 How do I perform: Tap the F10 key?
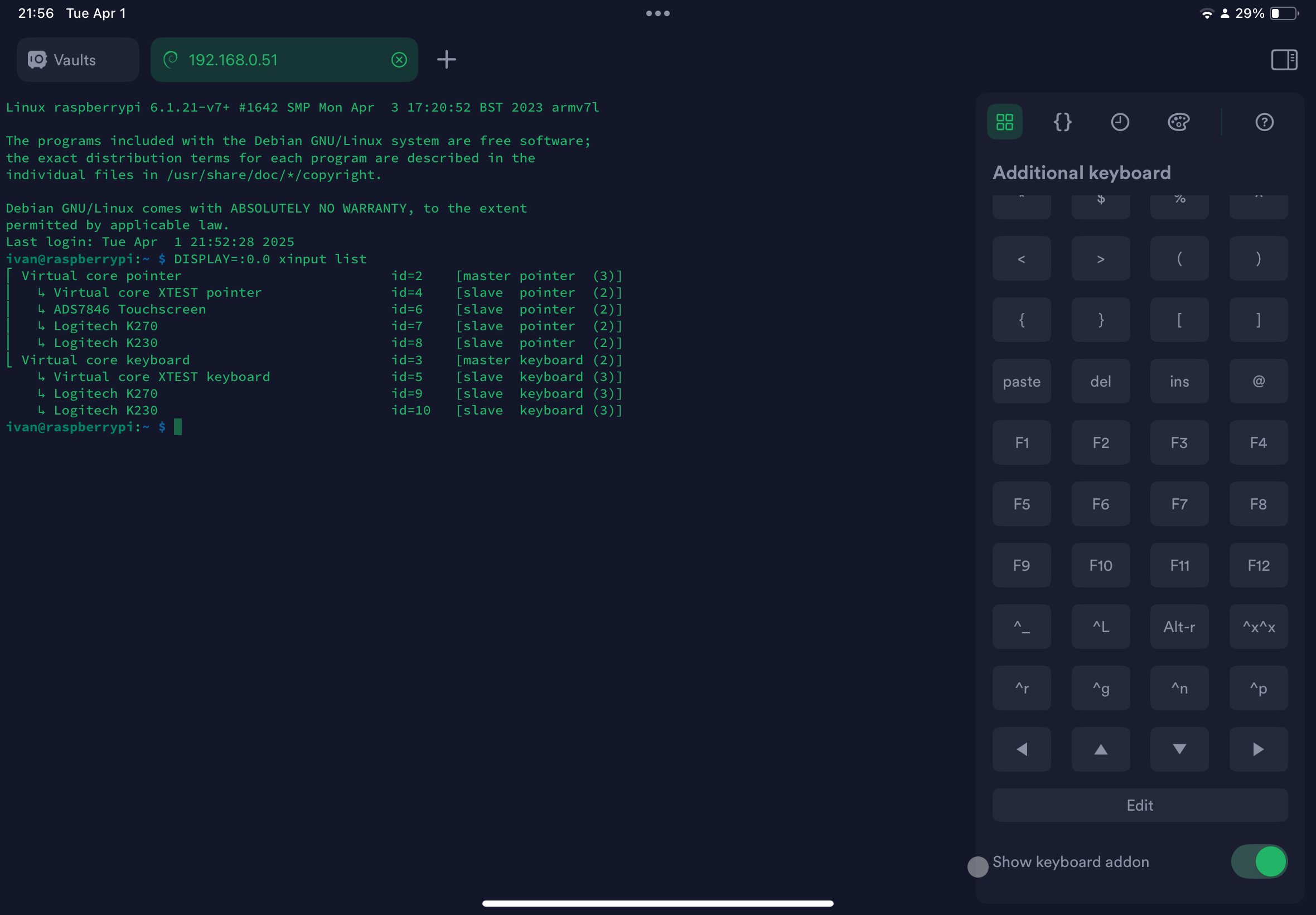pyautogui.click(x=1101, y=565)
